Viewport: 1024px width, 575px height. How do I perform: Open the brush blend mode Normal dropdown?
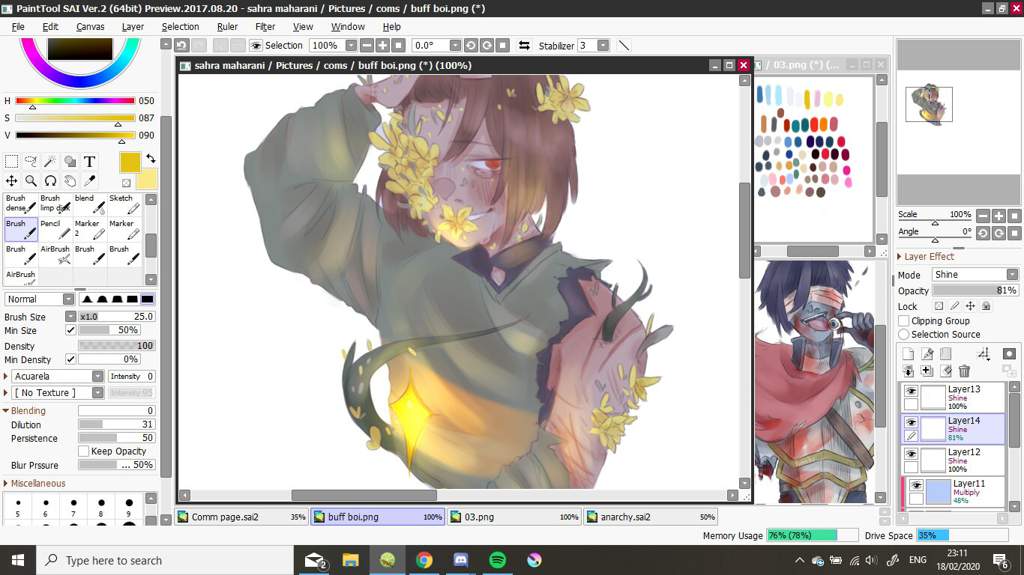click(69, 299)
